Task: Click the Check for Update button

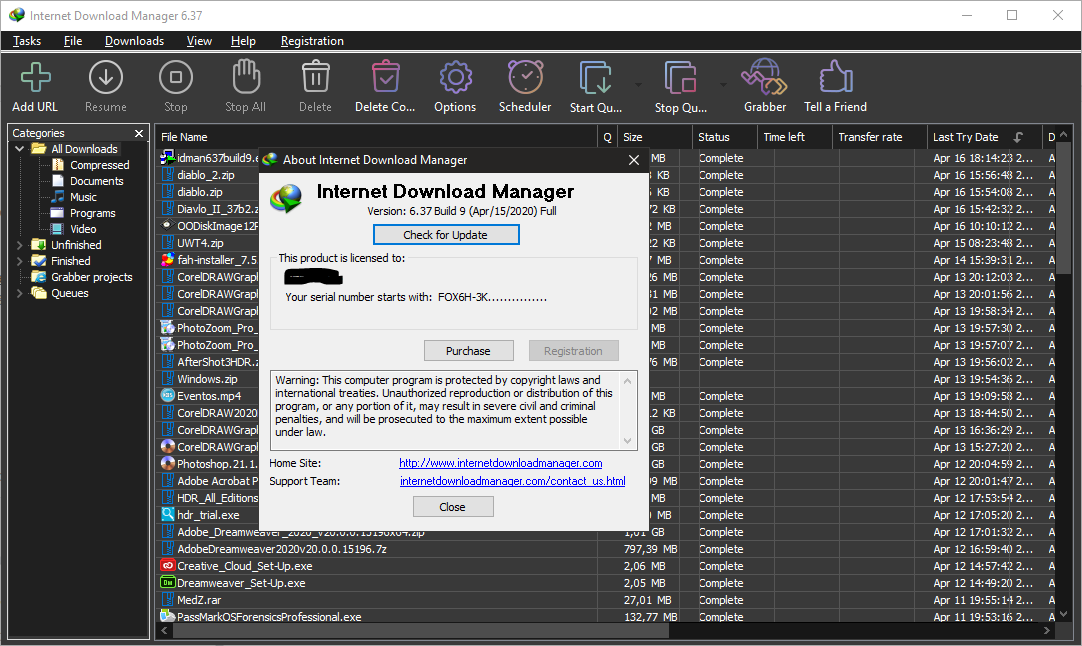Action: pyautogui.click(x=446, y=235)
